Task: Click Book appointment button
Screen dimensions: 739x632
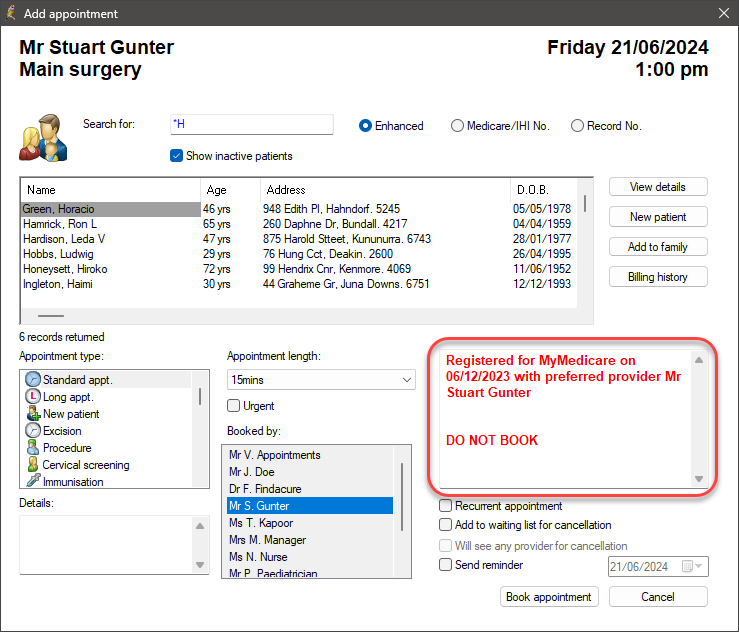Action: (x=549, y=597)
